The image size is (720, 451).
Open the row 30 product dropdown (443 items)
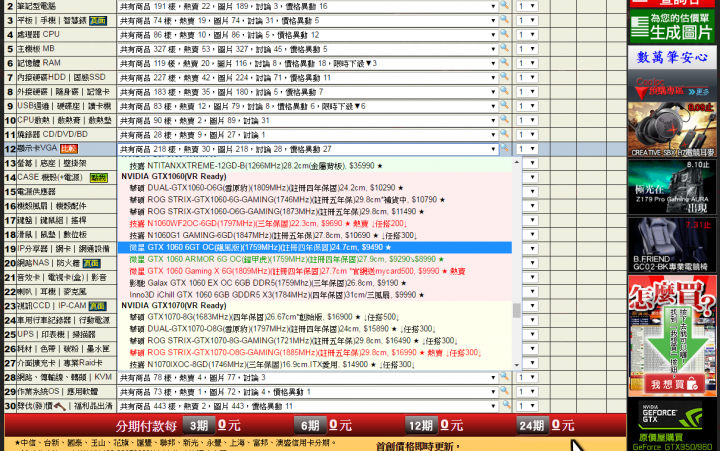coord(308,406)
